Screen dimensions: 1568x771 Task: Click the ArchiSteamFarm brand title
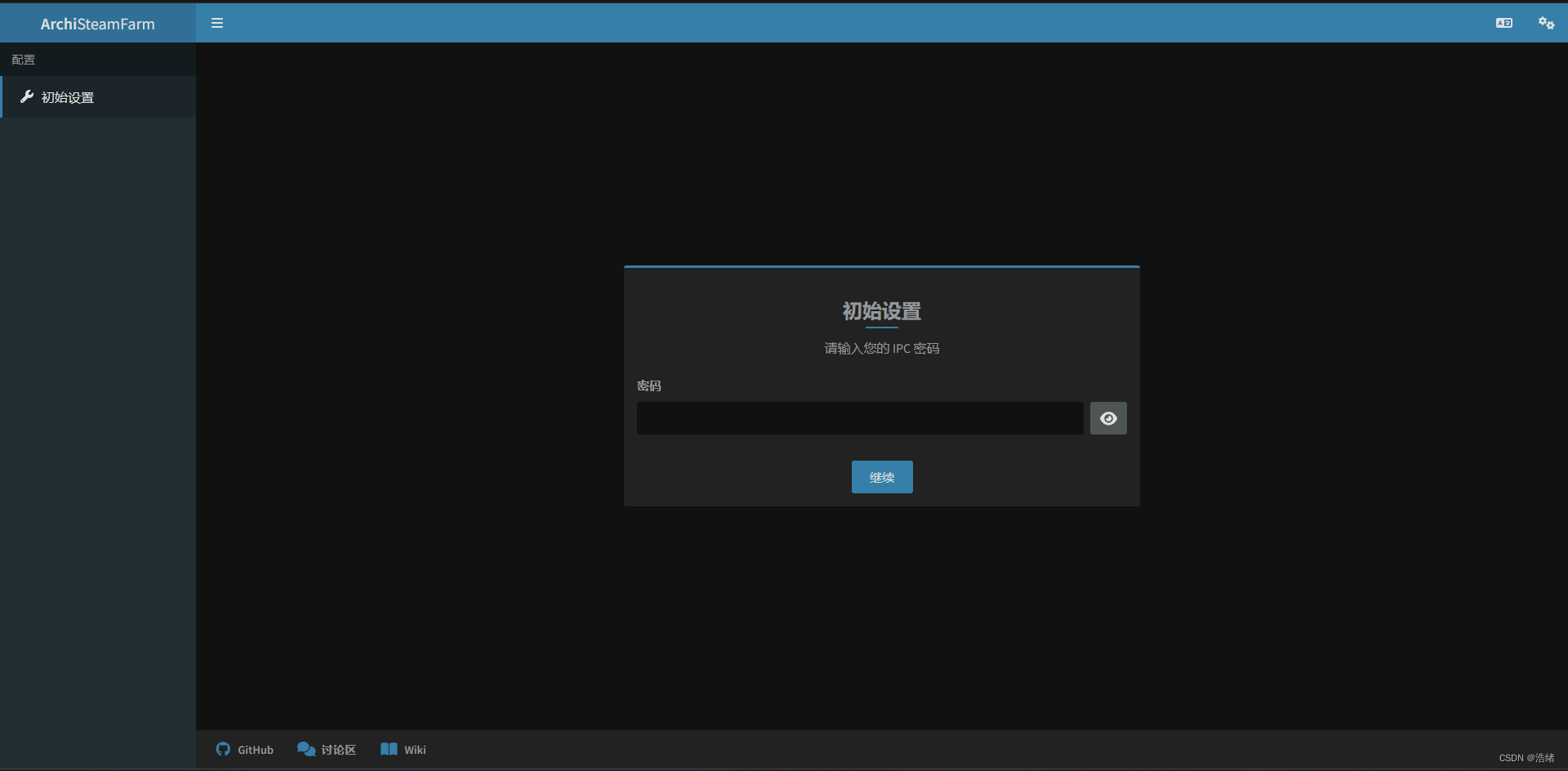pyautogui.click(x=98, y=25)
